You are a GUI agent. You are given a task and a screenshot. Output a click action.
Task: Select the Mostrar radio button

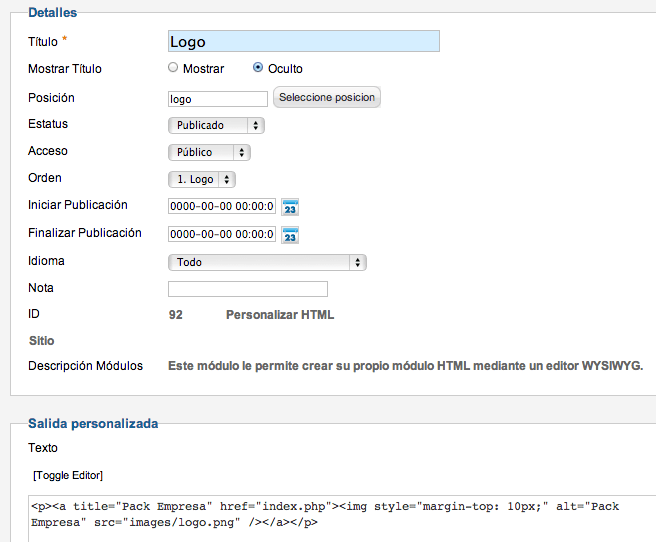(173, 67)
